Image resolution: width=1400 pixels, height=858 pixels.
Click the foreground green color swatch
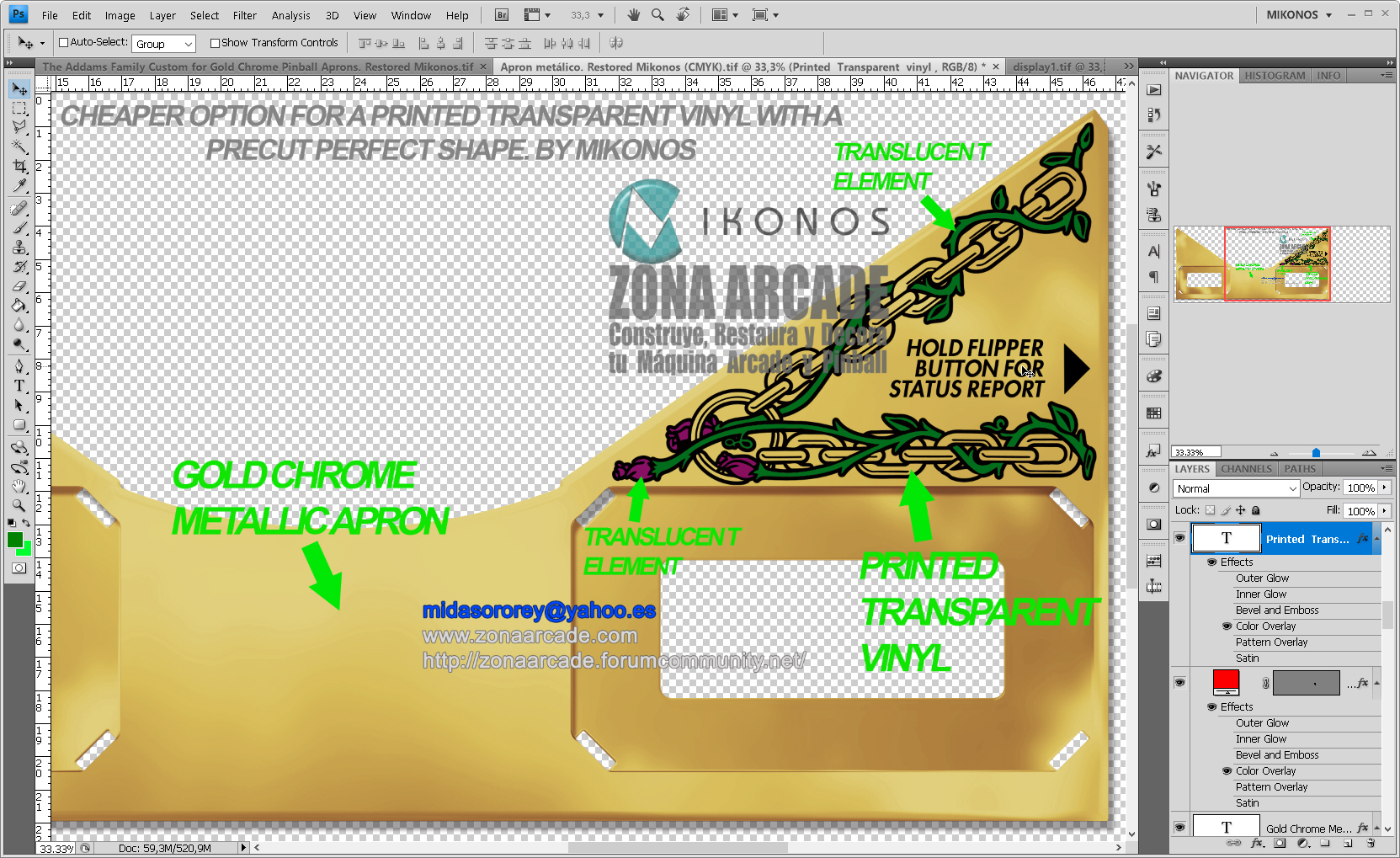(15, 540)
